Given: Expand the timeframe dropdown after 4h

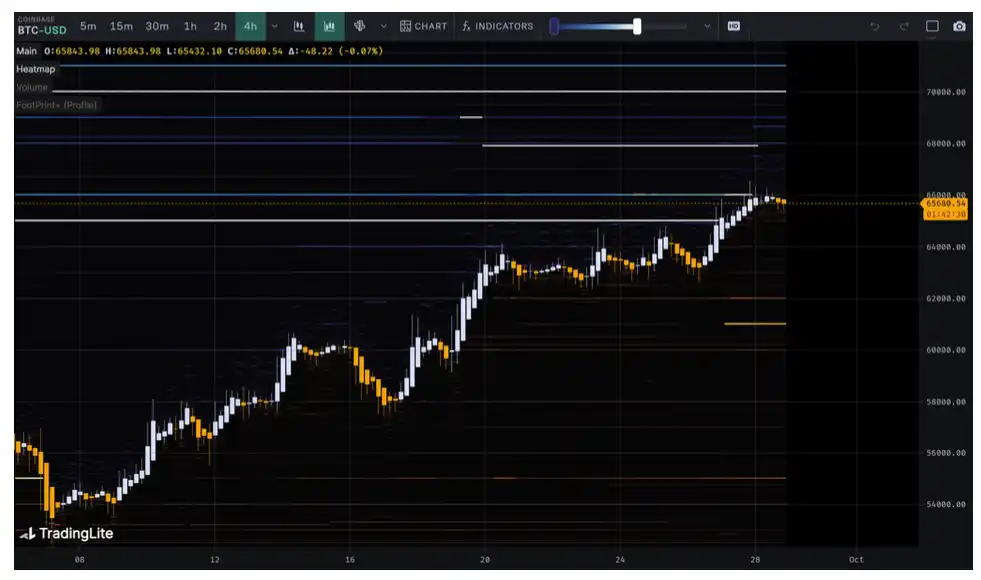Looking at the screenshot, I should tap(275, 26).
